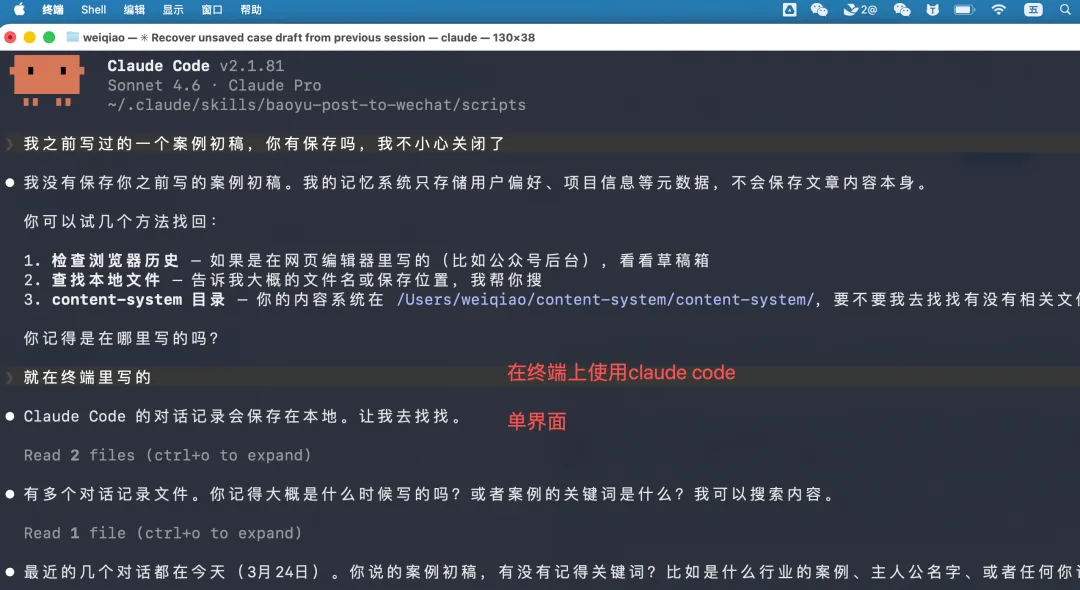Close the terminal window with red button

pyautogui.click(x=10, y=37)
